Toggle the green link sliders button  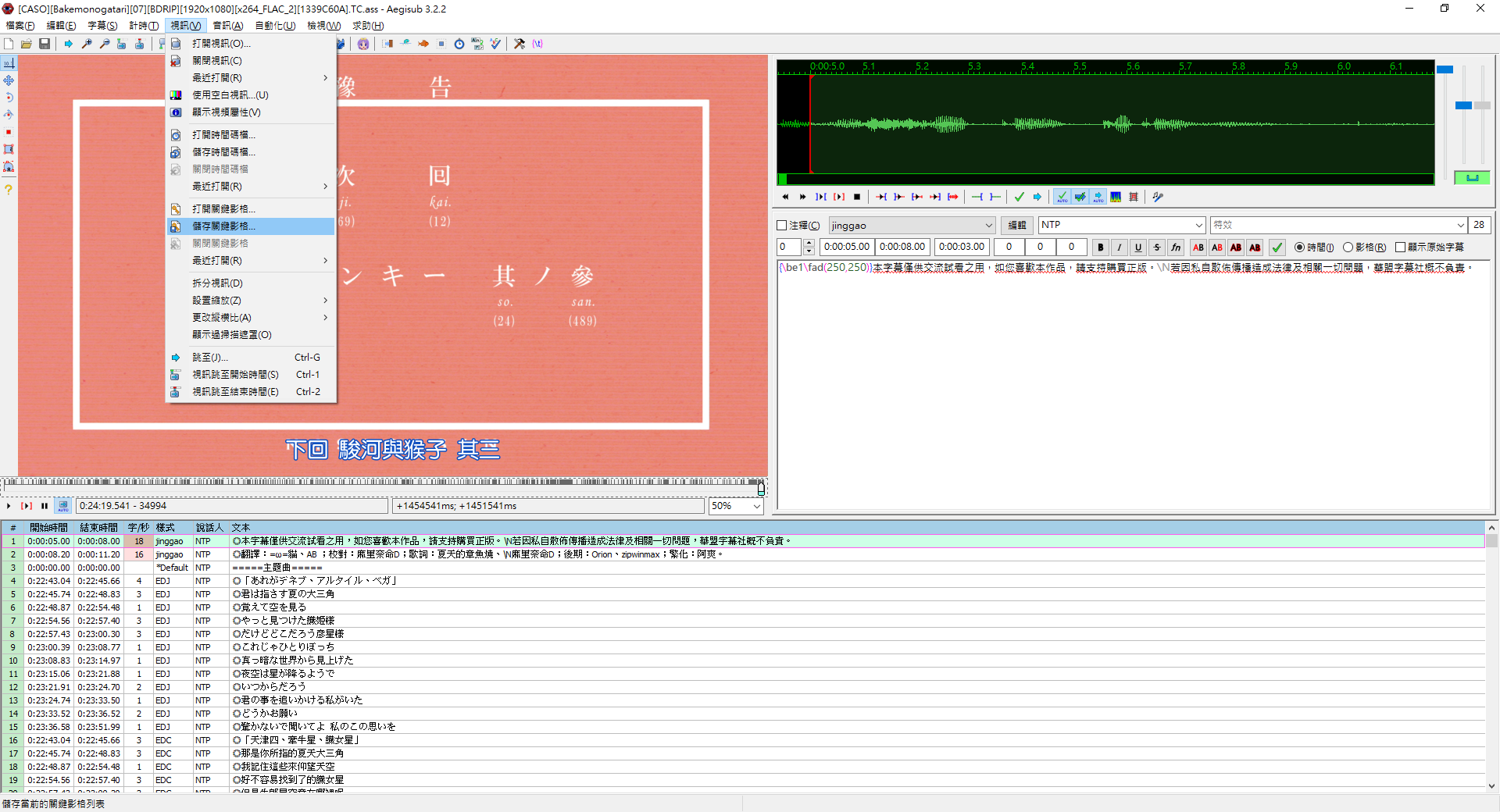1472,178
